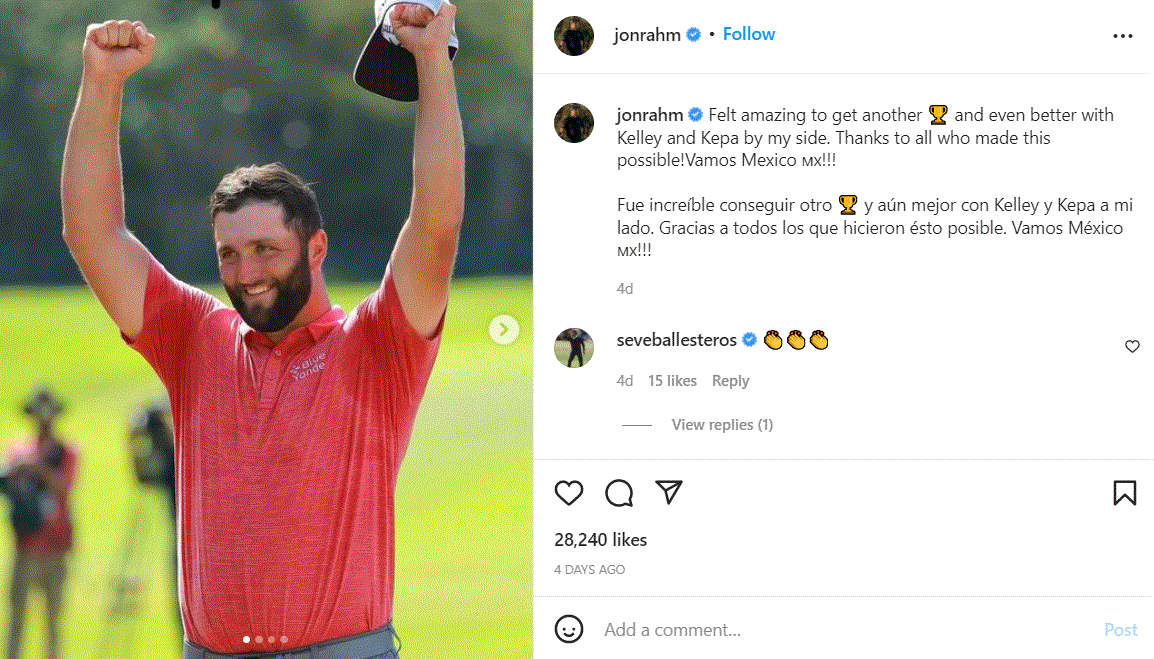This screenshot has height=659, width=1154.
Task: Jump to second photo carousel dot
Action: pos(259,639)
